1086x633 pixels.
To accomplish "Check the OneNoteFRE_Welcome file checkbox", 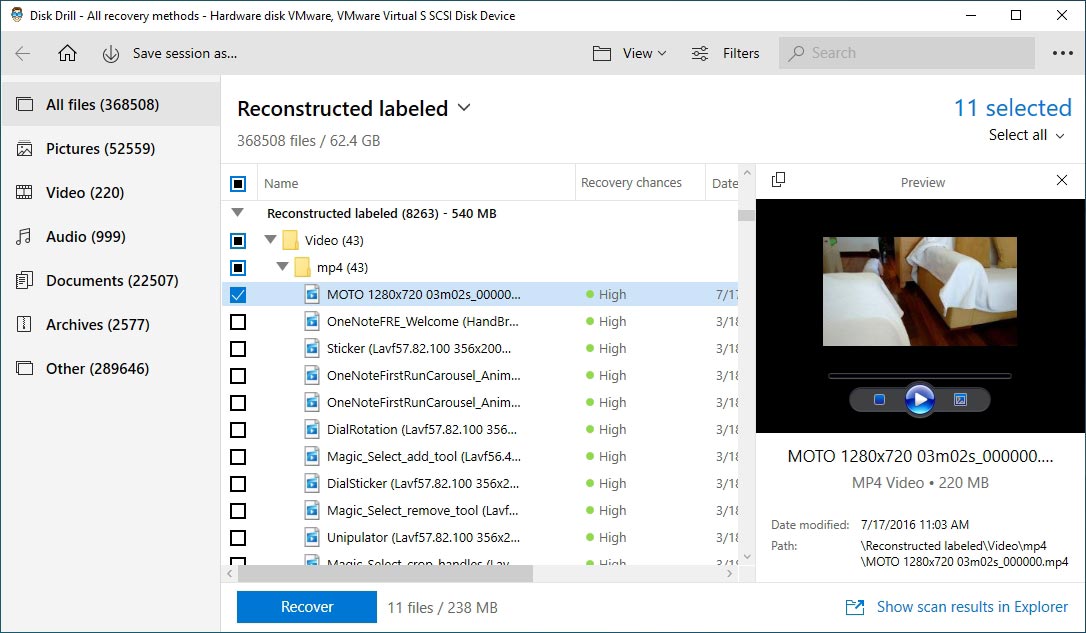I will [238, 321].
